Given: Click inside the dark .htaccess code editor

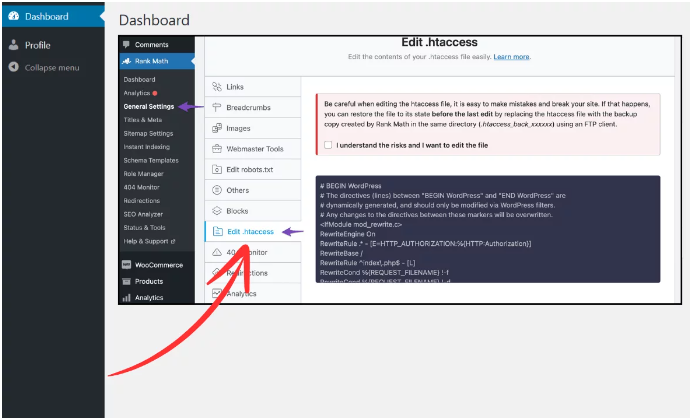Looking at the screenshot, I should point(488,229).
